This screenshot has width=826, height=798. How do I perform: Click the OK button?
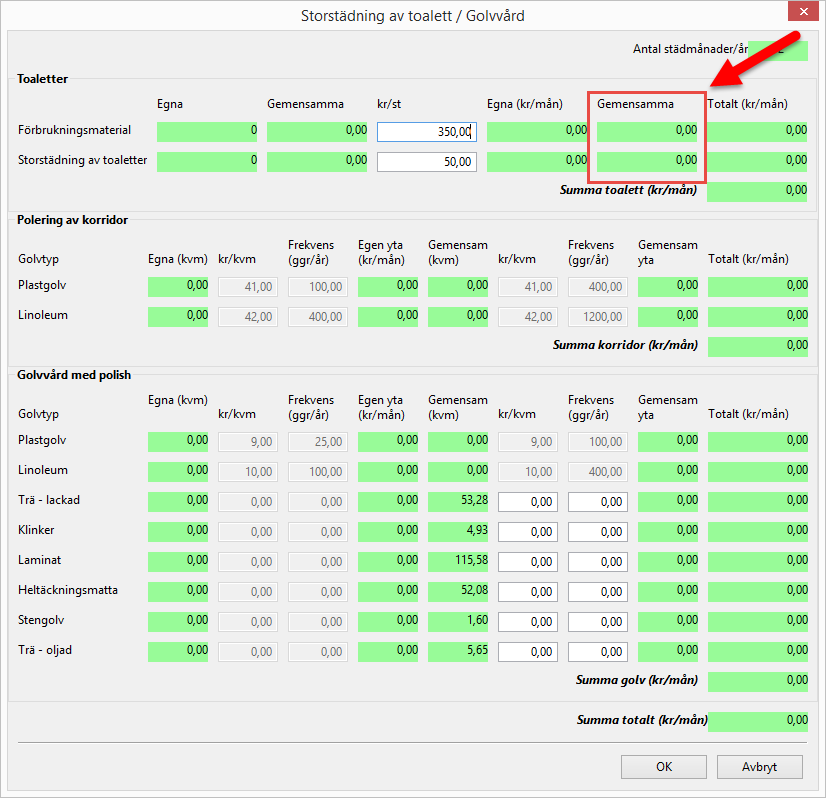tap(664, 767)
